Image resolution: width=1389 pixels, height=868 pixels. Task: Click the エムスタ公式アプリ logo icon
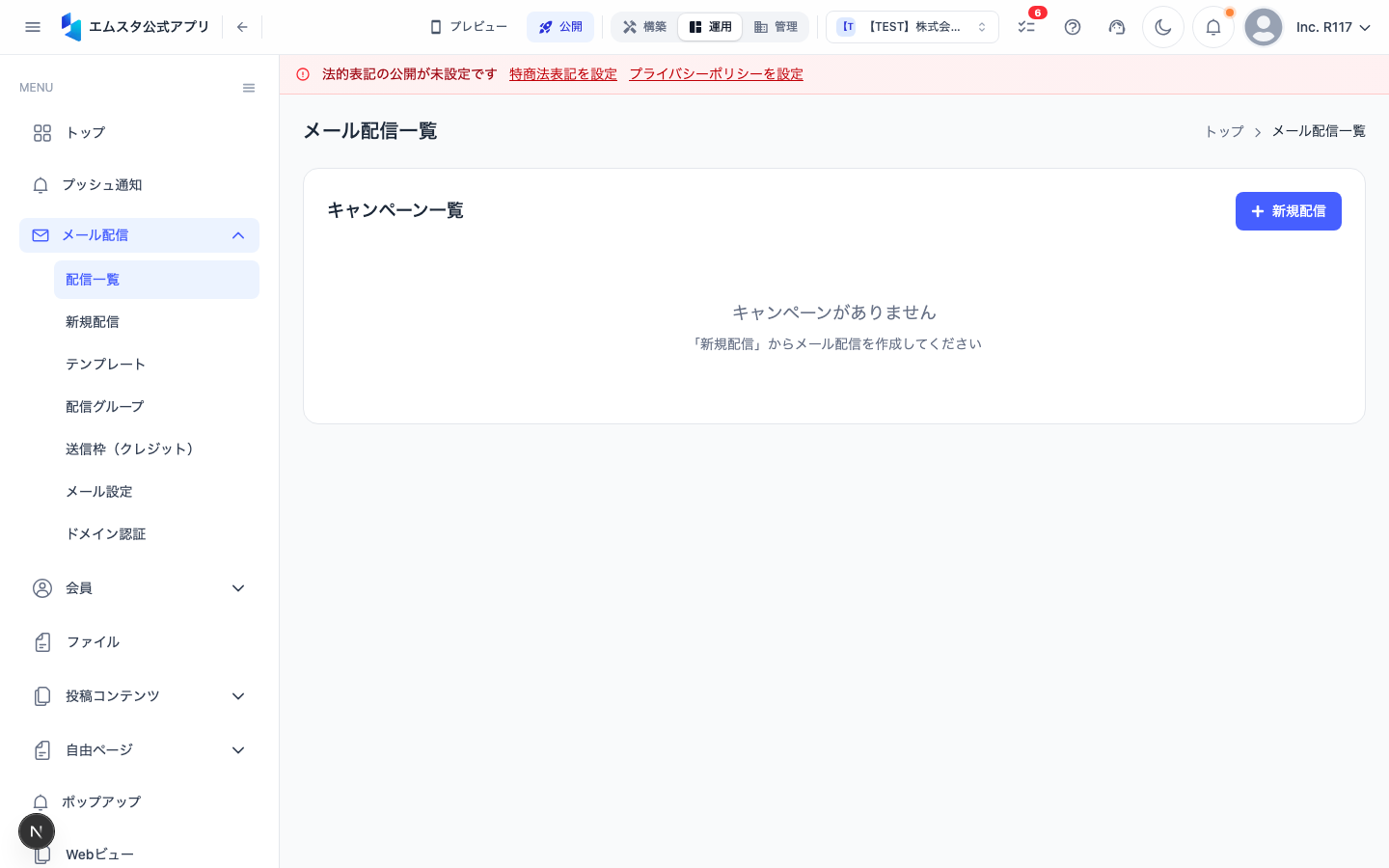point(71,27)
